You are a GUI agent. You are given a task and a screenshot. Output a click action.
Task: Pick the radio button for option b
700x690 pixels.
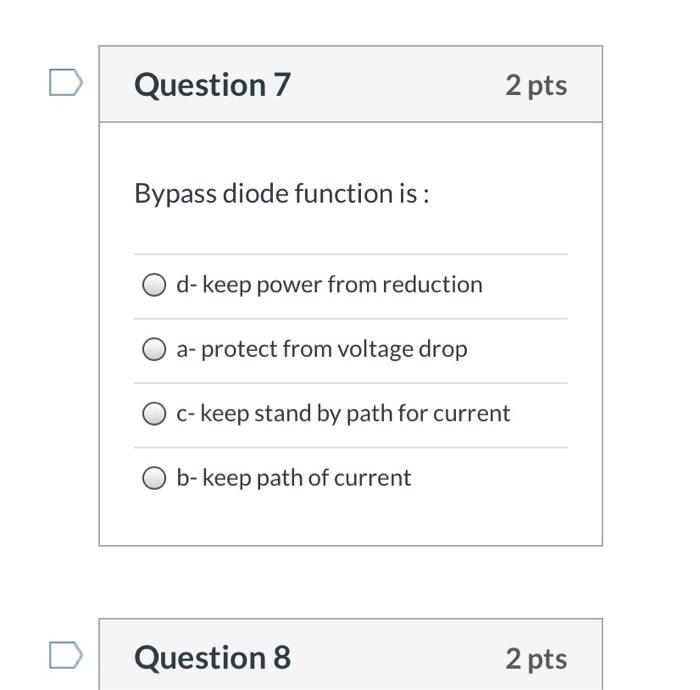(x=153, y=478)
